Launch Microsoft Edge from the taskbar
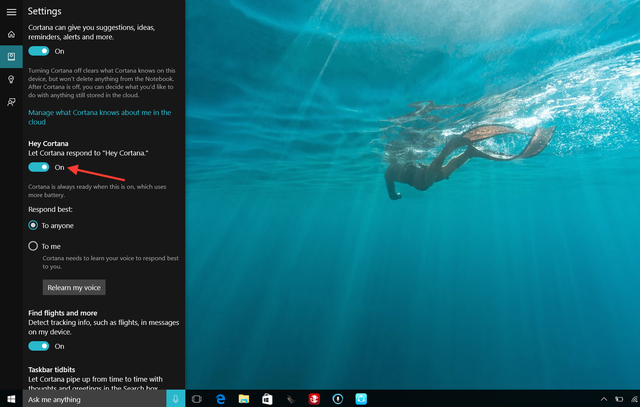Viewport: 640px width, 407px height. [x=220, y=399]
